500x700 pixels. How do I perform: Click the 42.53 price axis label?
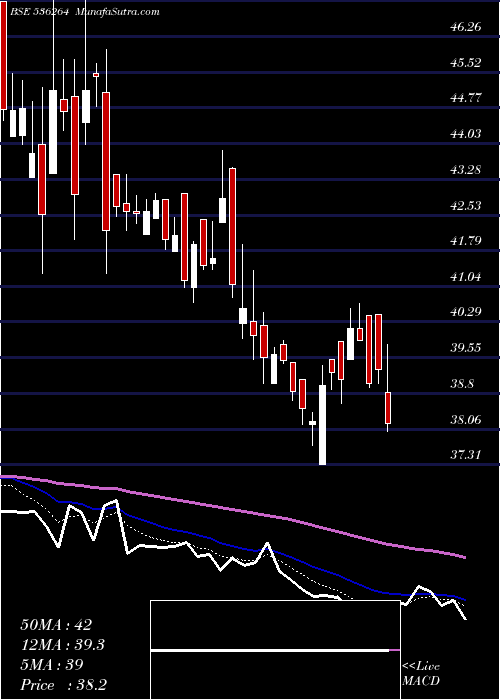pos(466,205)
